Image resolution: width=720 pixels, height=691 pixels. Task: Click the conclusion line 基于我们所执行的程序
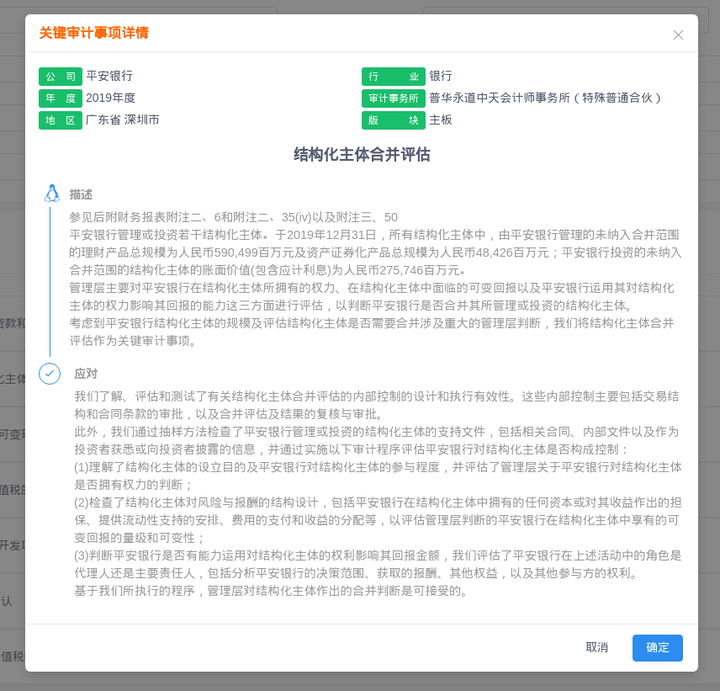tap(271, 591)
